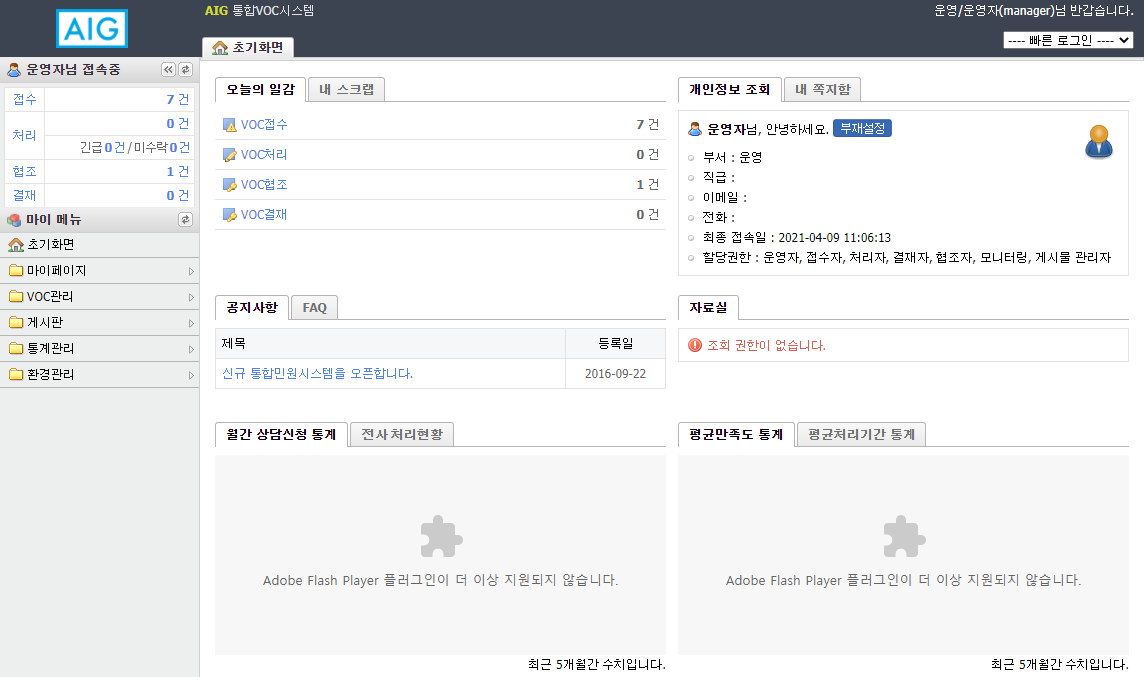The image size is (1144, 677).
Task: Click the VOC접수 warning icon
Action: (230, 125)
